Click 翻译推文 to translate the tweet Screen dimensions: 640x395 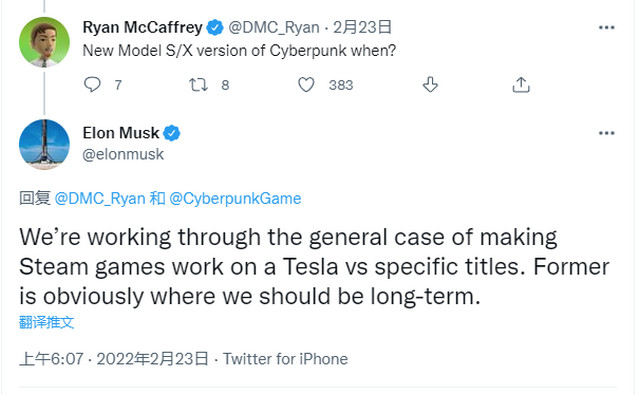46,322
